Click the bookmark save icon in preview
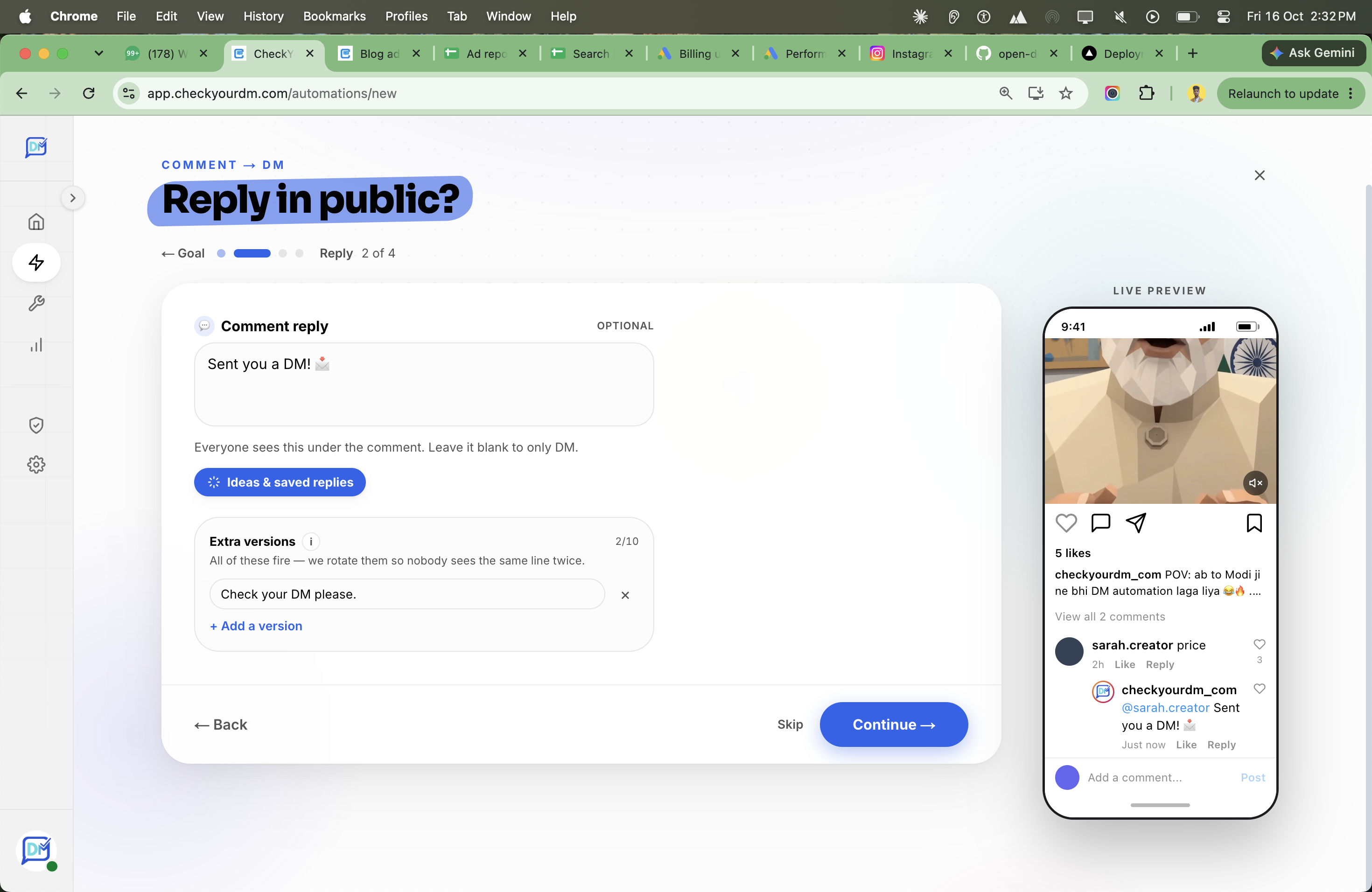The image size is (1372, 892). 1254,523
